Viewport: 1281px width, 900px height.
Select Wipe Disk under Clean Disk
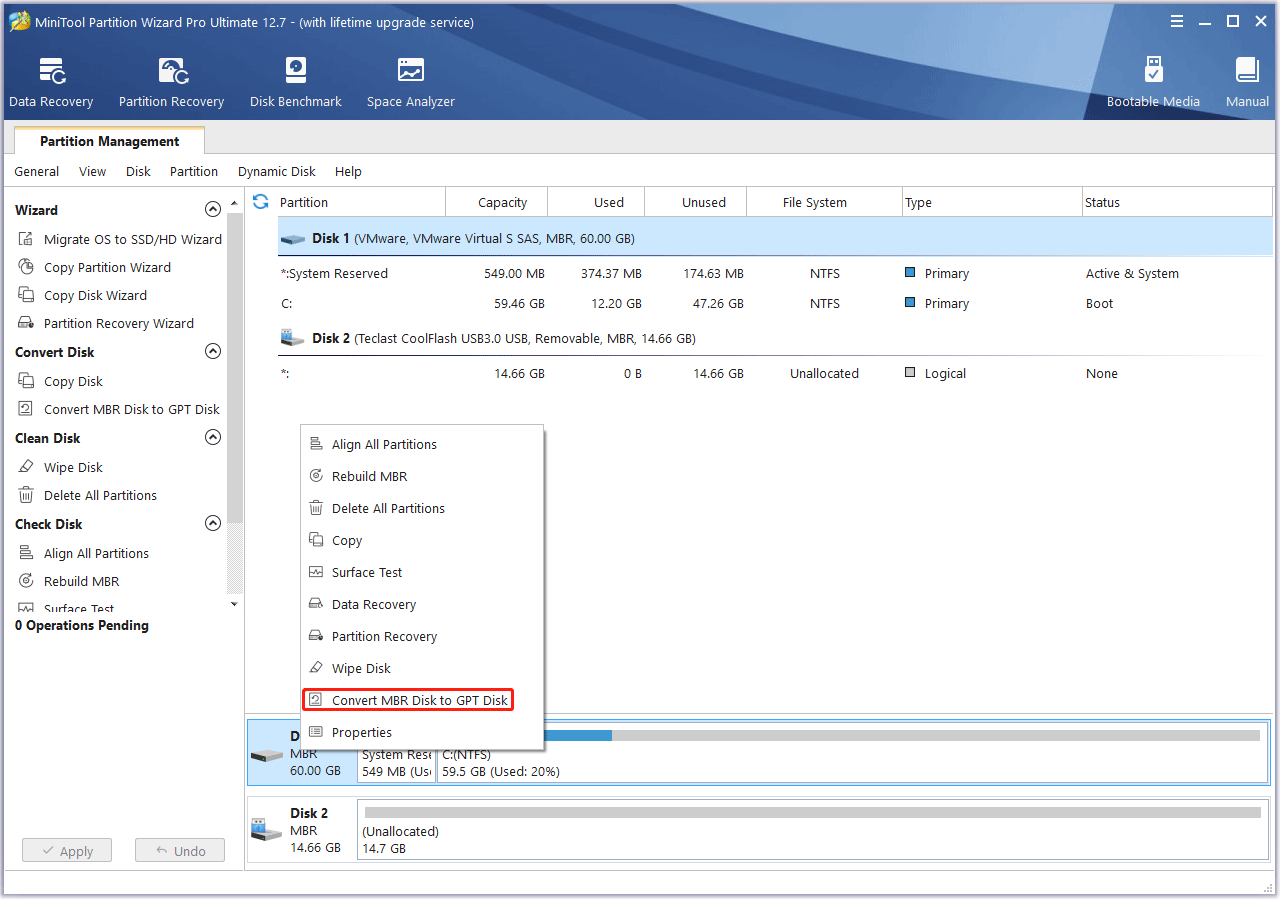[x=73, y=467]
